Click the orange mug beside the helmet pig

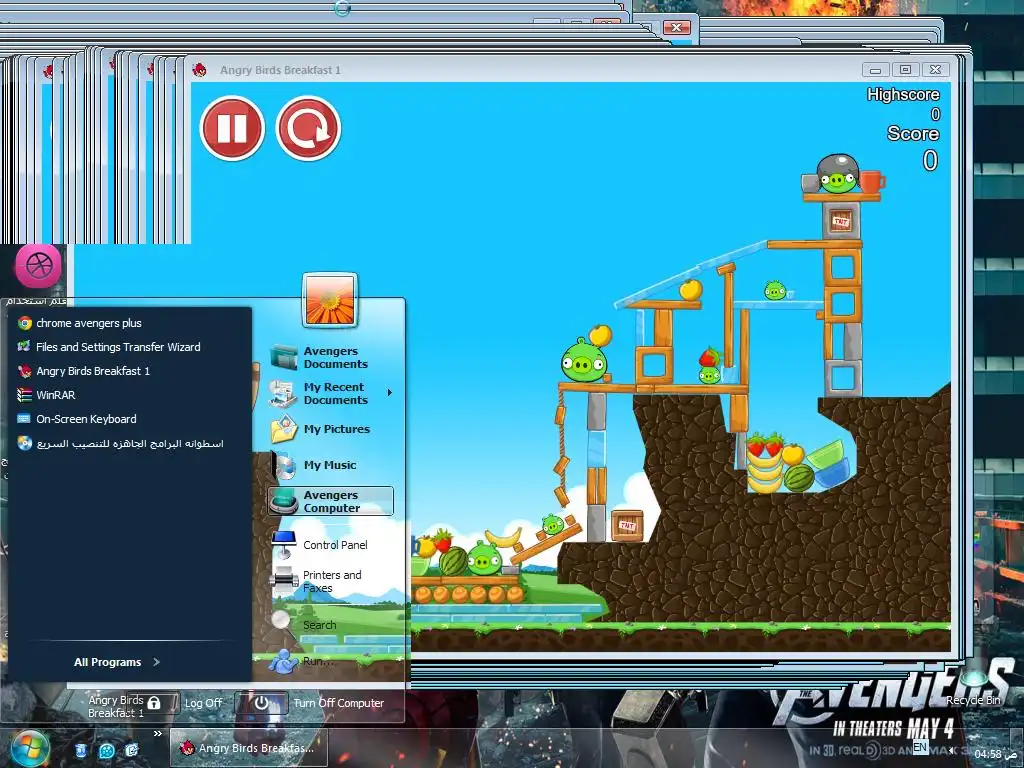tap(871, 180)
